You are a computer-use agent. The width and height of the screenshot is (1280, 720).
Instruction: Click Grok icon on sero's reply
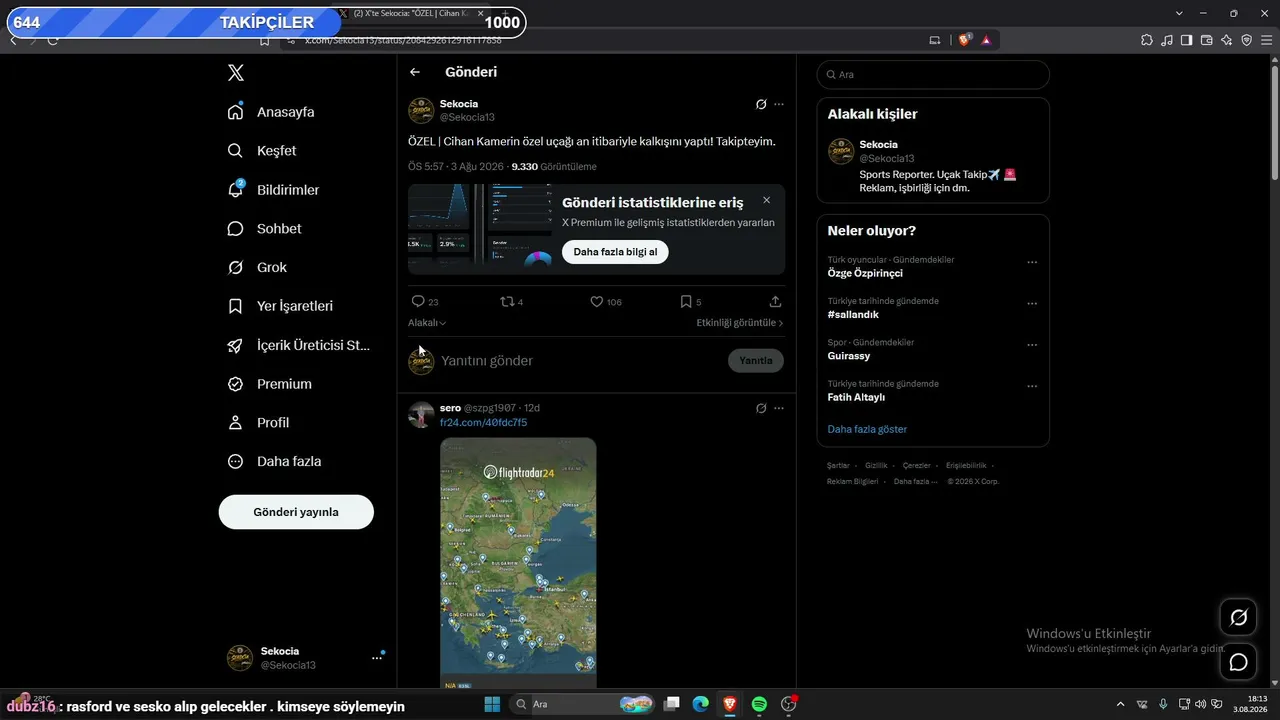pos(761,408)
